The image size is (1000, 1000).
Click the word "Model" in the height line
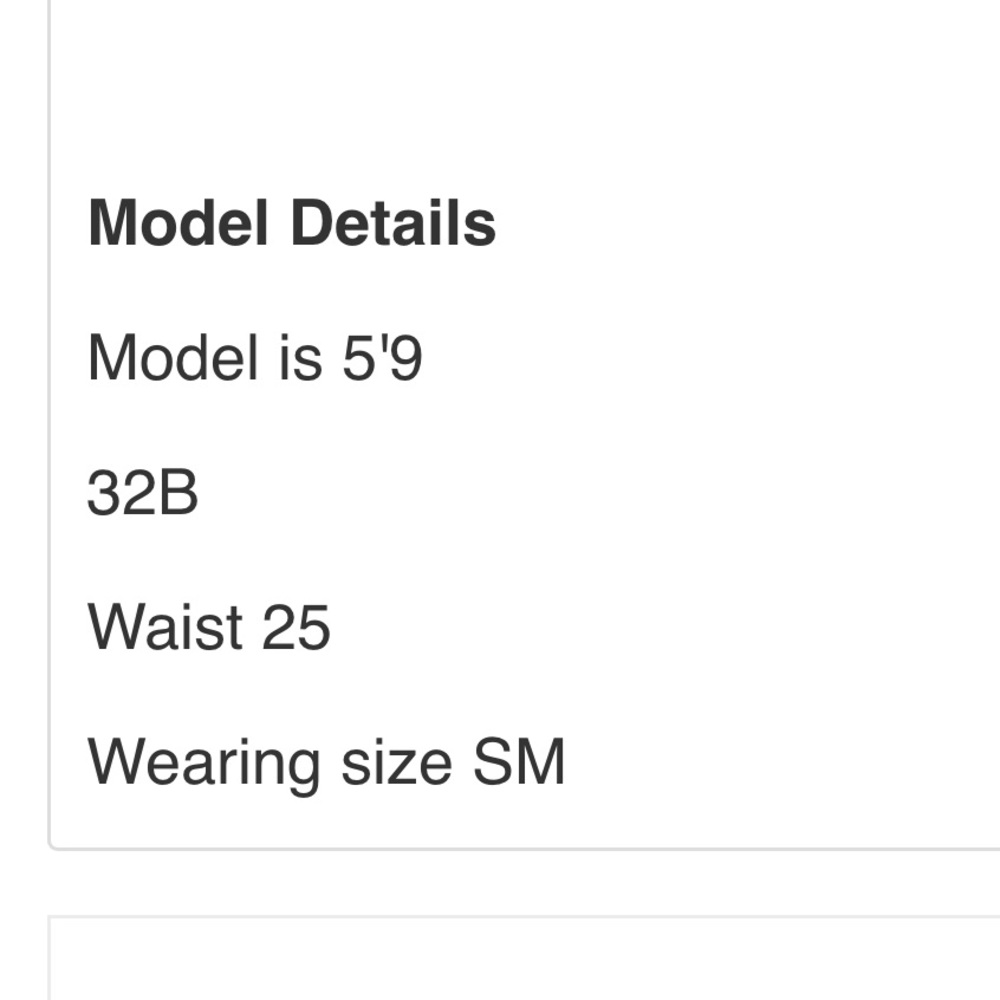pyautogui.click(x=173, y=358)
